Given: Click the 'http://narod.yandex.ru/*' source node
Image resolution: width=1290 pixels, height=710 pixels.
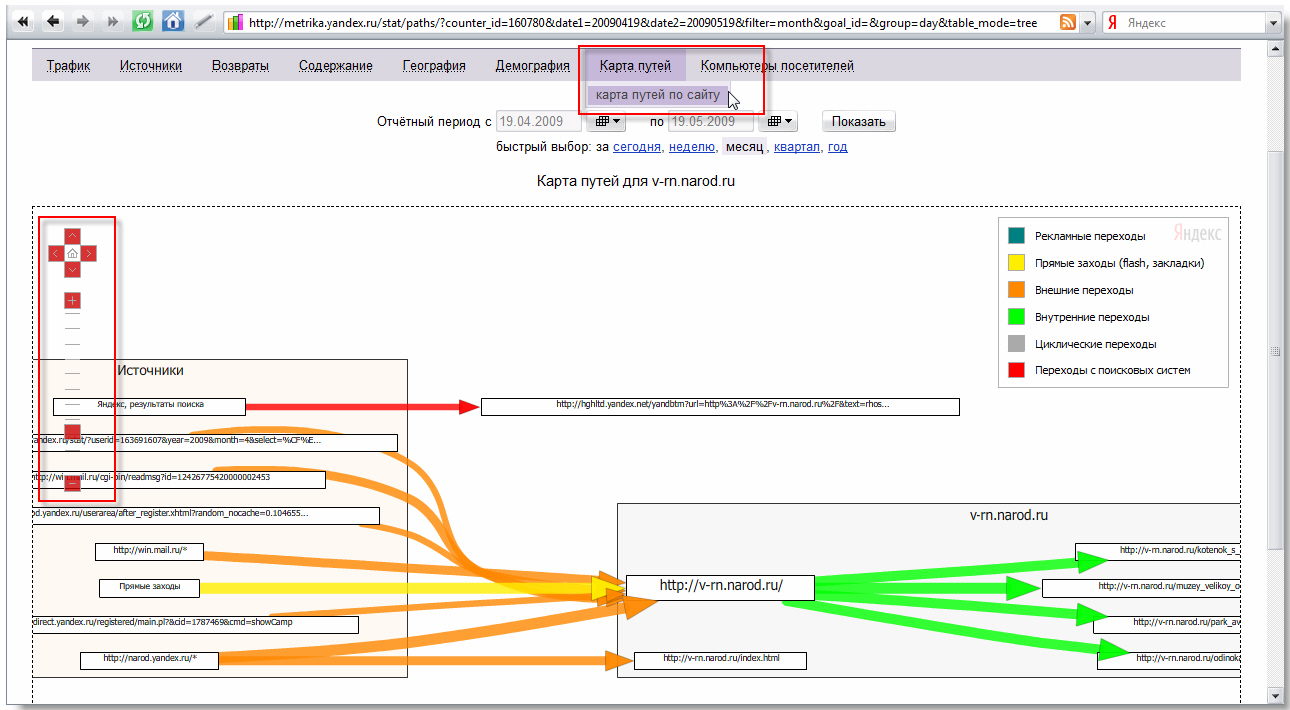Looking at the screenshot, I should [x=149, y=660].
